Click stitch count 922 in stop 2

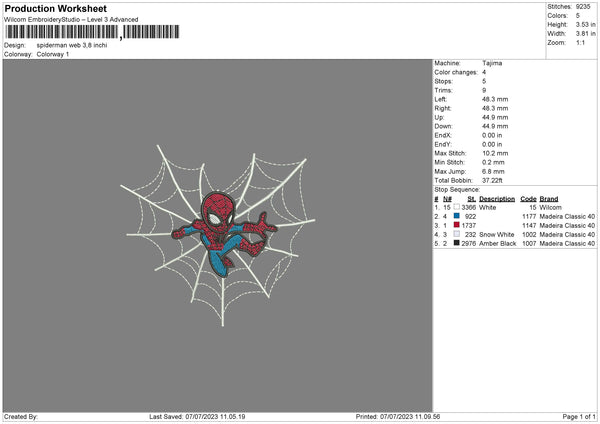click(470, 217)
